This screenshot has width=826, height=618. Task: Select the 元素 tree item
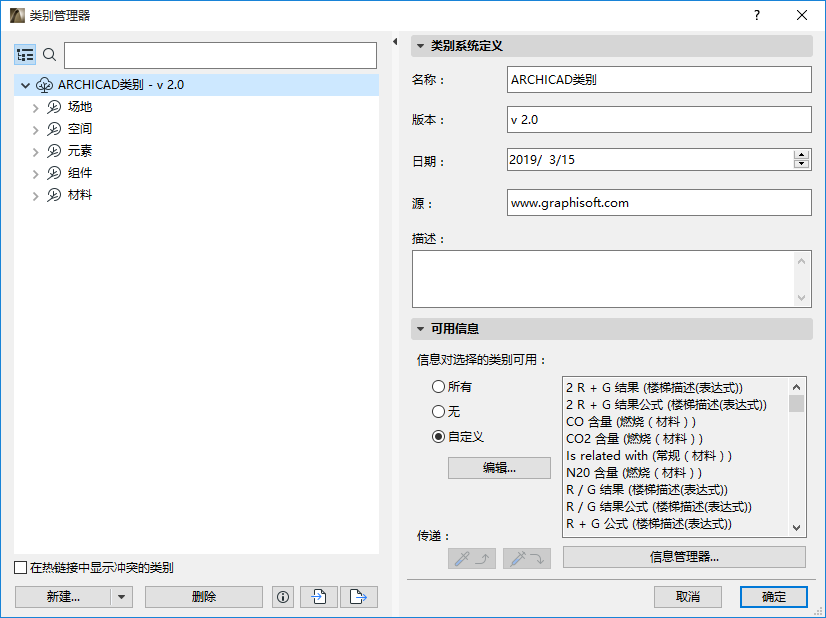click(80, 150)
